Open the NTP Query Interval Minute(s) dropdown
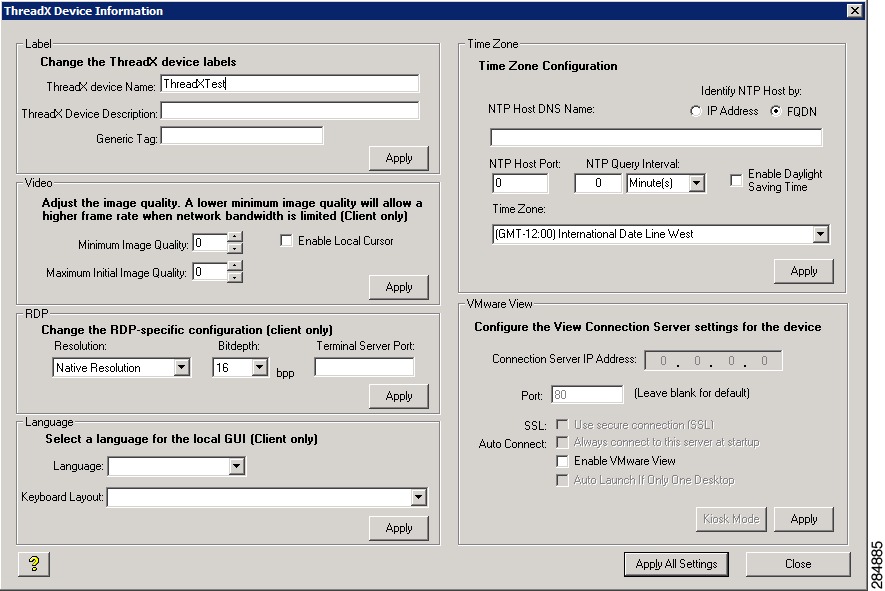885x591 pixels. 696,183
